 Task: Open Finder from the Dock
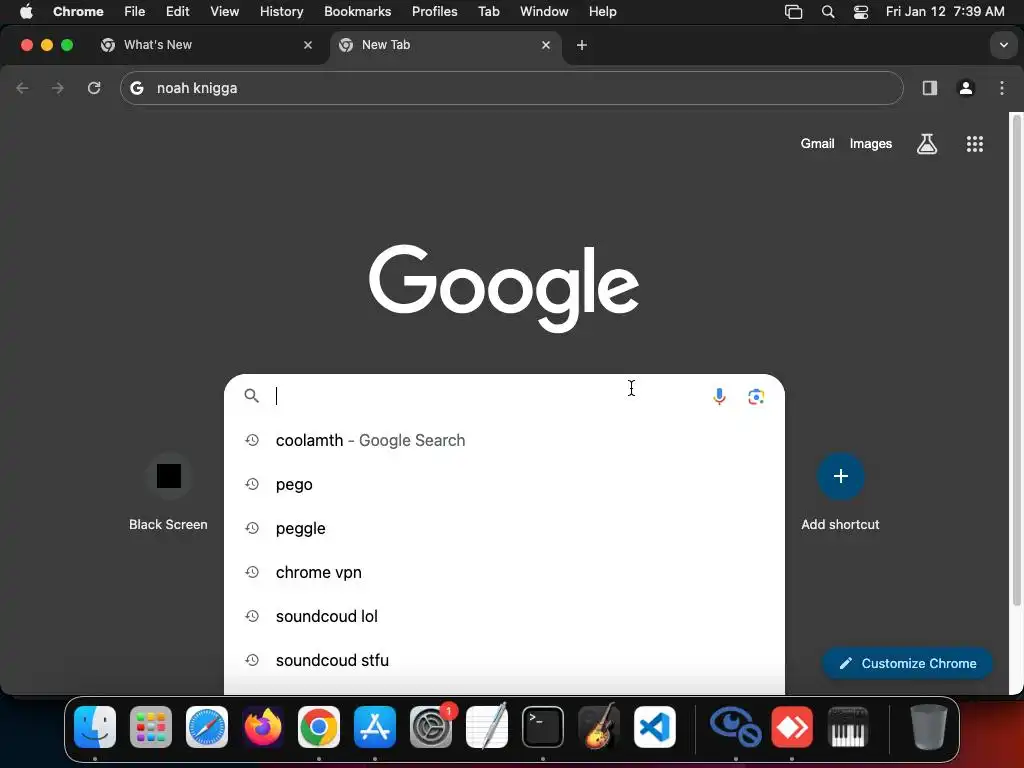click(95, 727)
